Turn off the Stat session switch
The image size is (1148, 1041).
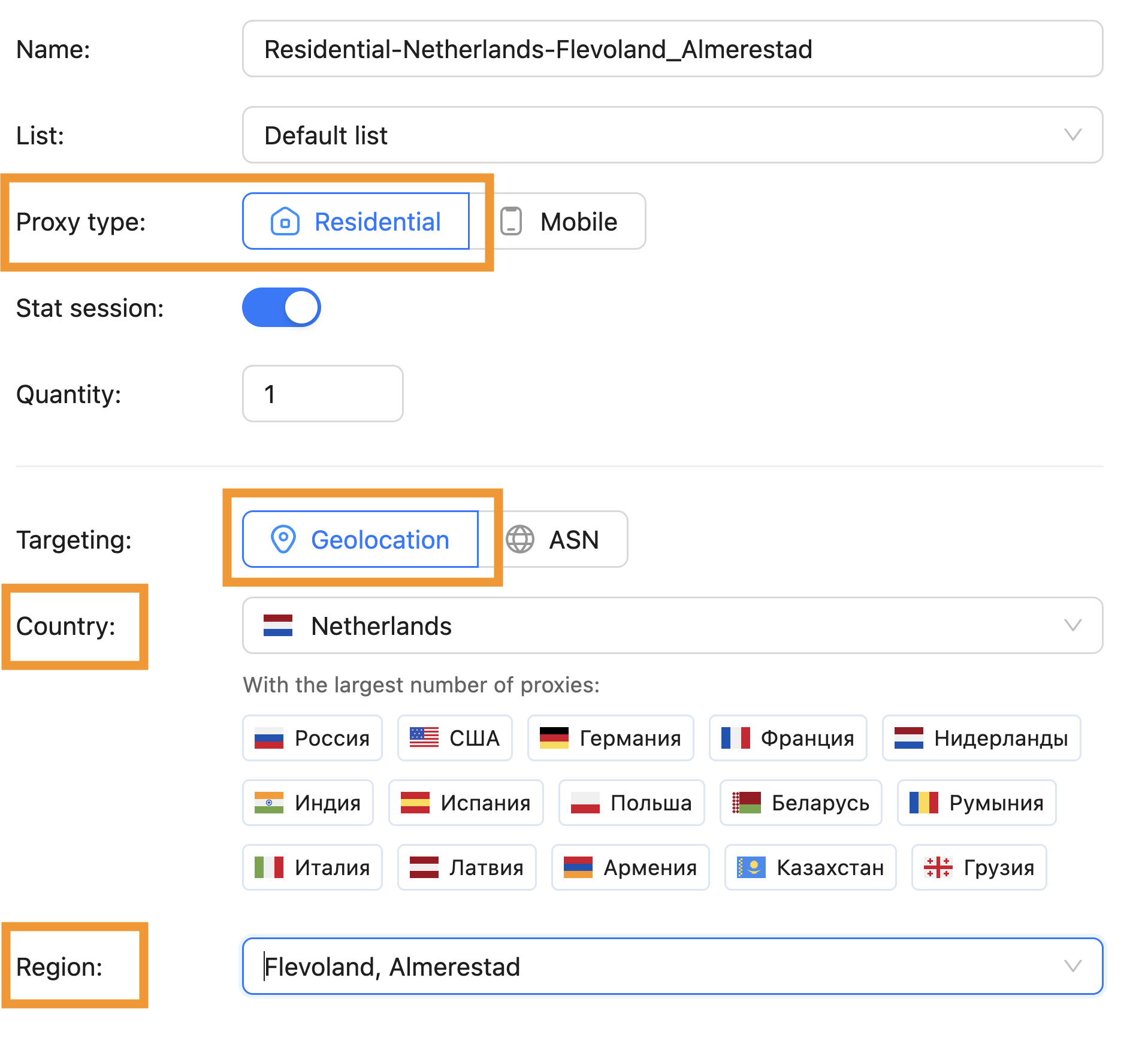[281, 308]
